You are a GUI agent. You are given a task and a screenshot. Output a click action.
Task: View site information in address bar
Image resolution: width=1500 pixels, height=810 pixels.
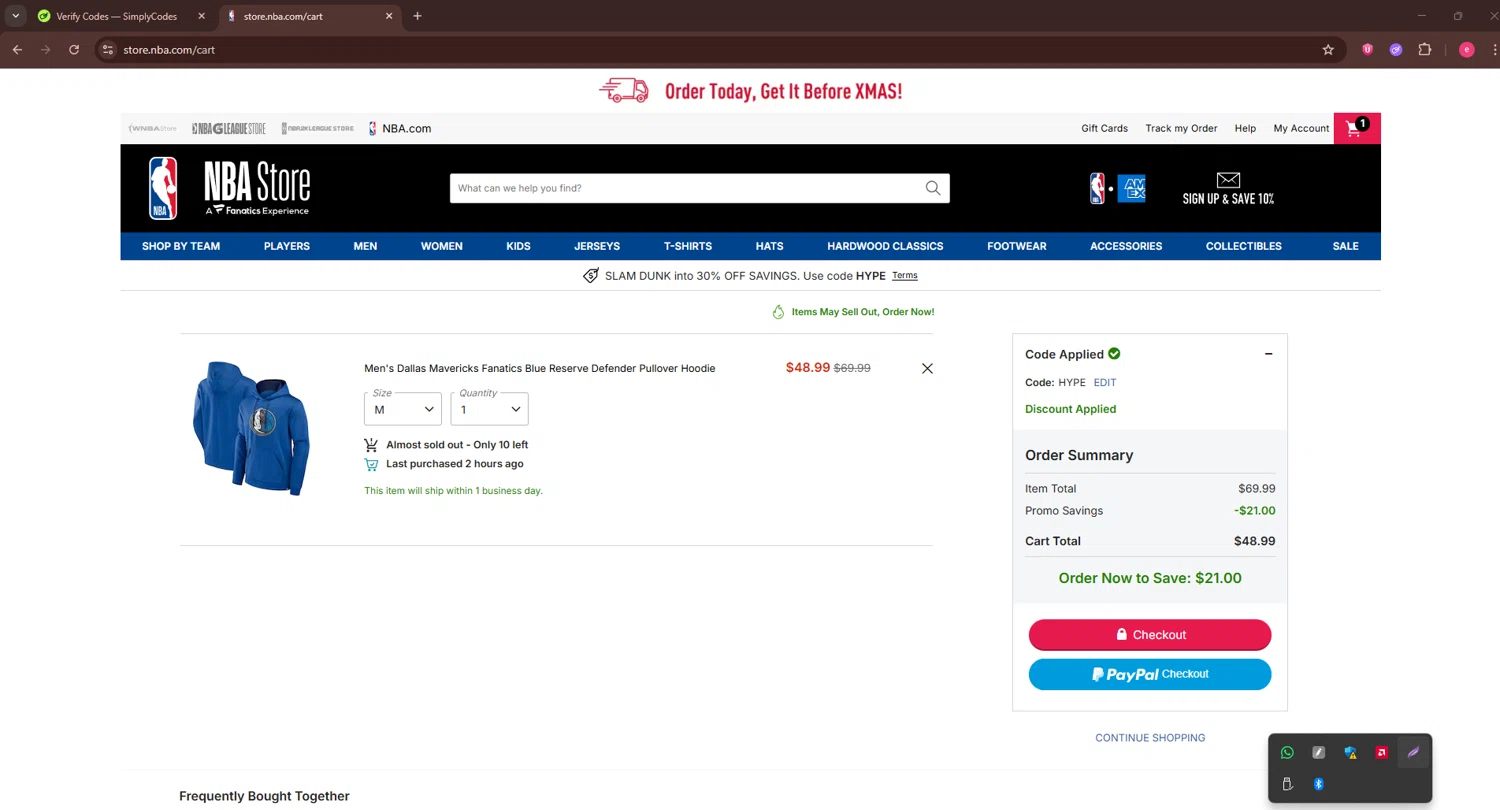(108, 50)
